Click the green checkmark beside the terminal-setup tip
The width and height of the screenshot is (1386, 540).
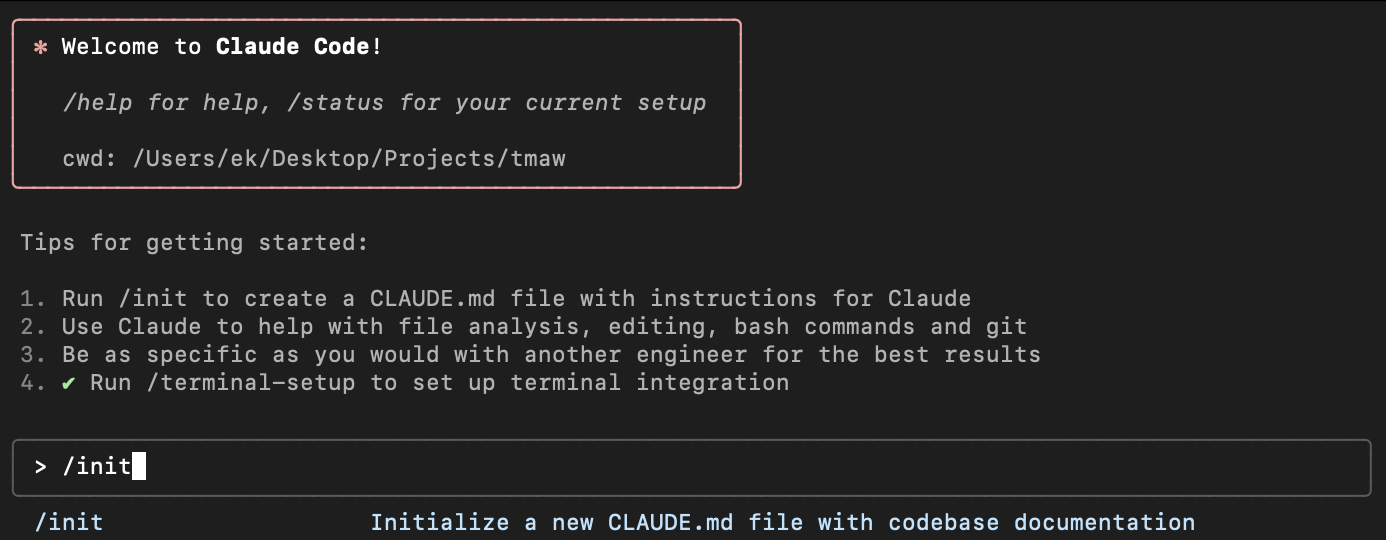[x=69, y=383]
